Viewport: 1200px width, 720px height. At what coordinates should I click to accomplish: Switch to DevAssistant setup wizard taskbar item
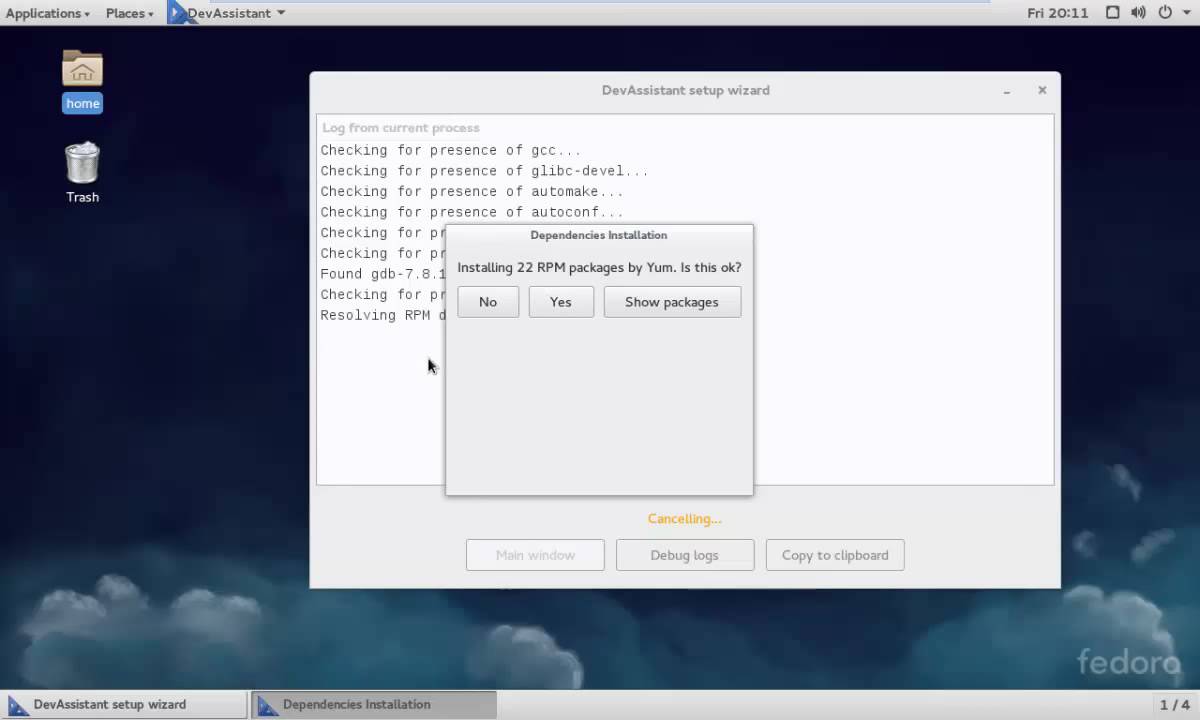click(124, 704)
